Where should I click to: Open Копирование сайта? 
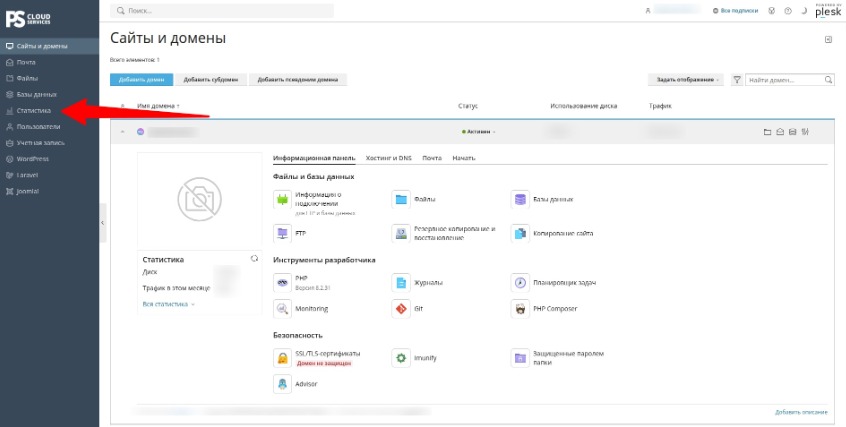click(x=552, y=234)
